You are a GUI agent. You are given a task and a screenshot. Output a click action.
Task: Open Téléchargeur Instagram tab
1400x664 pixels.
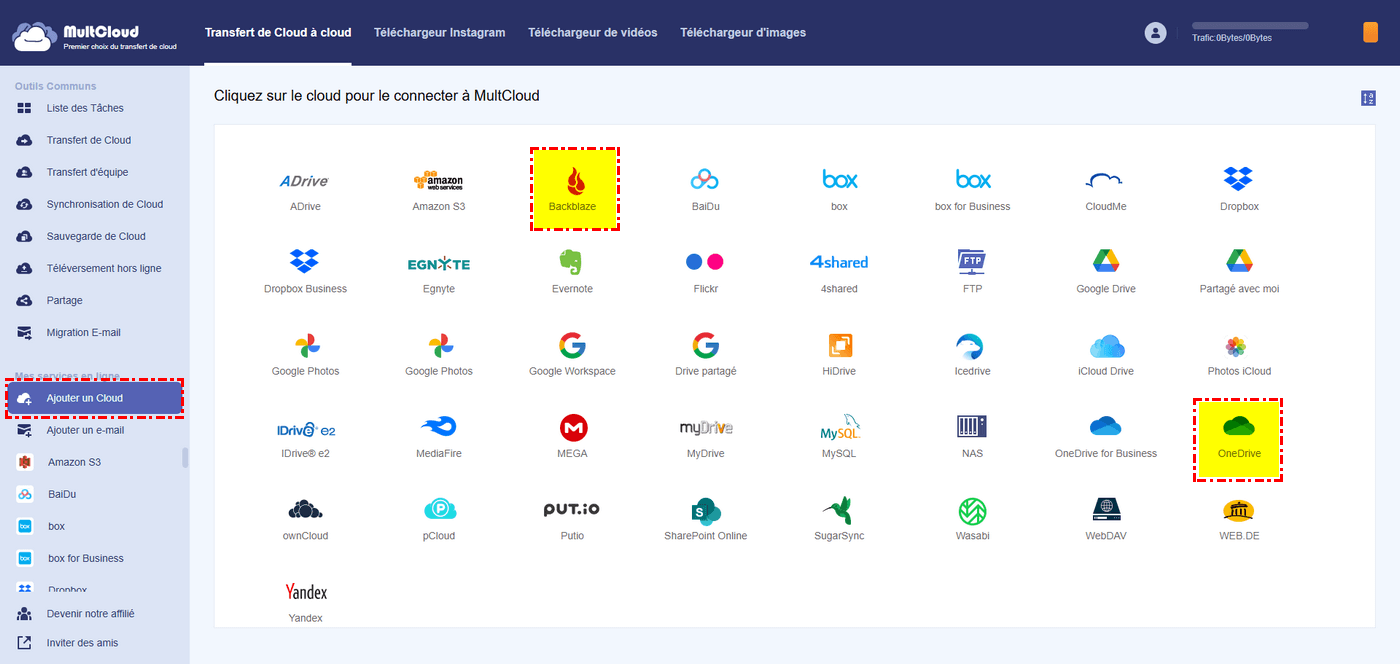point(440,32)
